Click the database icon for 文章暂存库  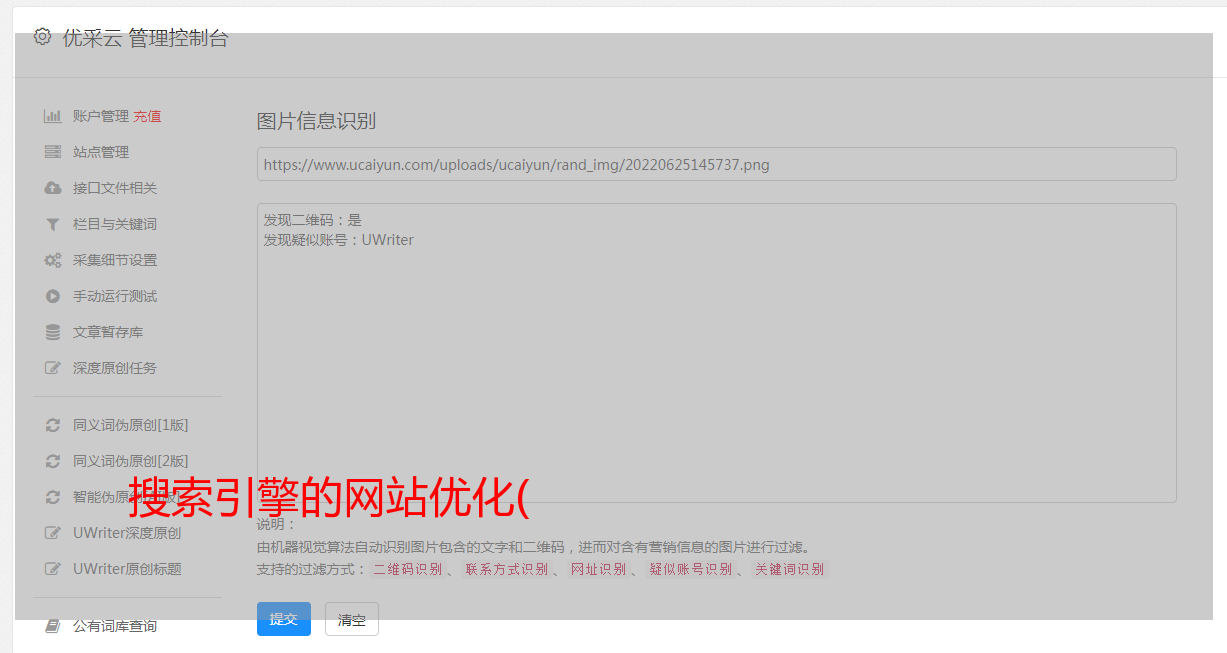(53, 332)
